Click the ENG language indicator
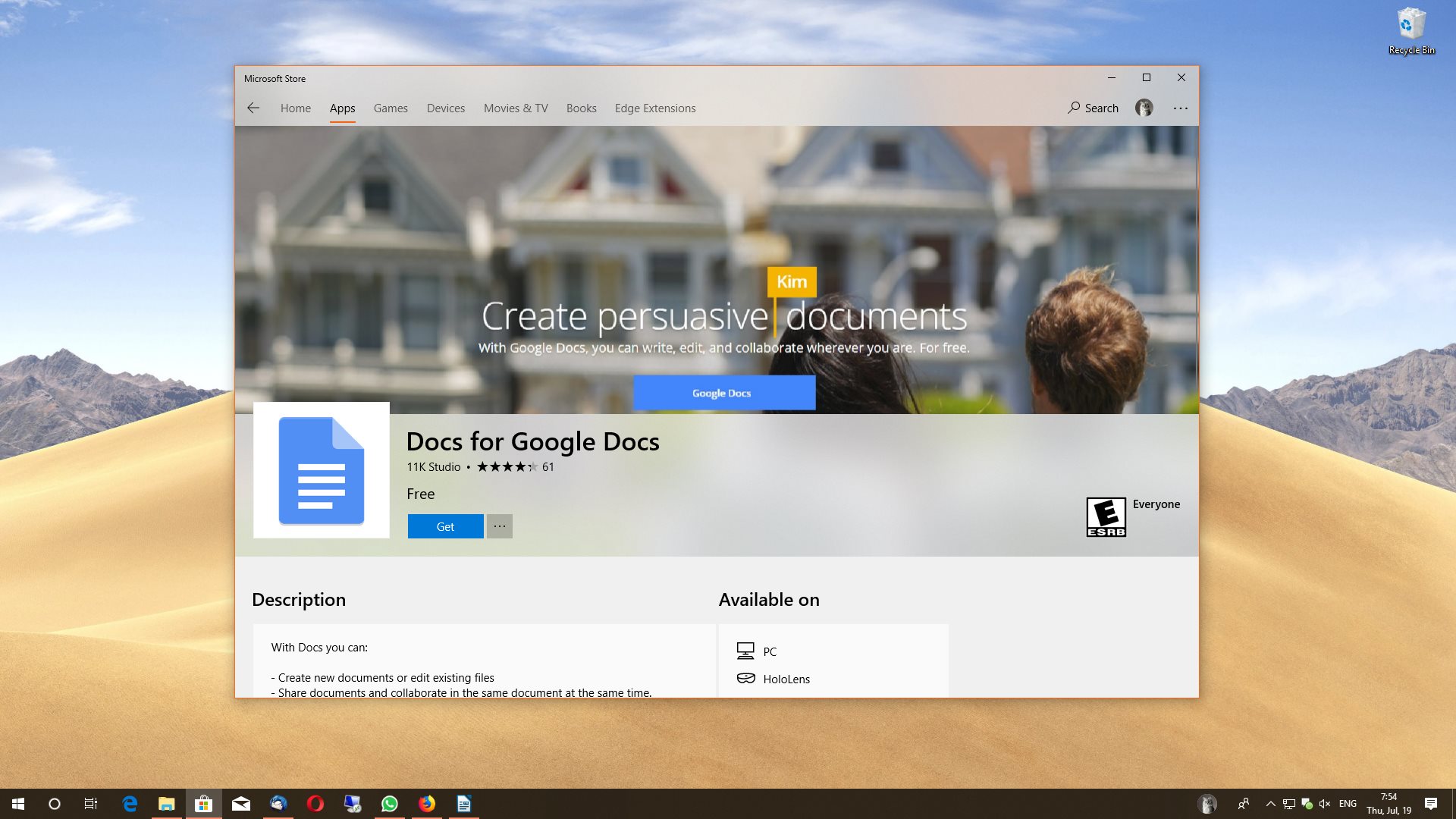Image resolution: width=1456 pixels, height=819 pixels. click(1348, 804)
